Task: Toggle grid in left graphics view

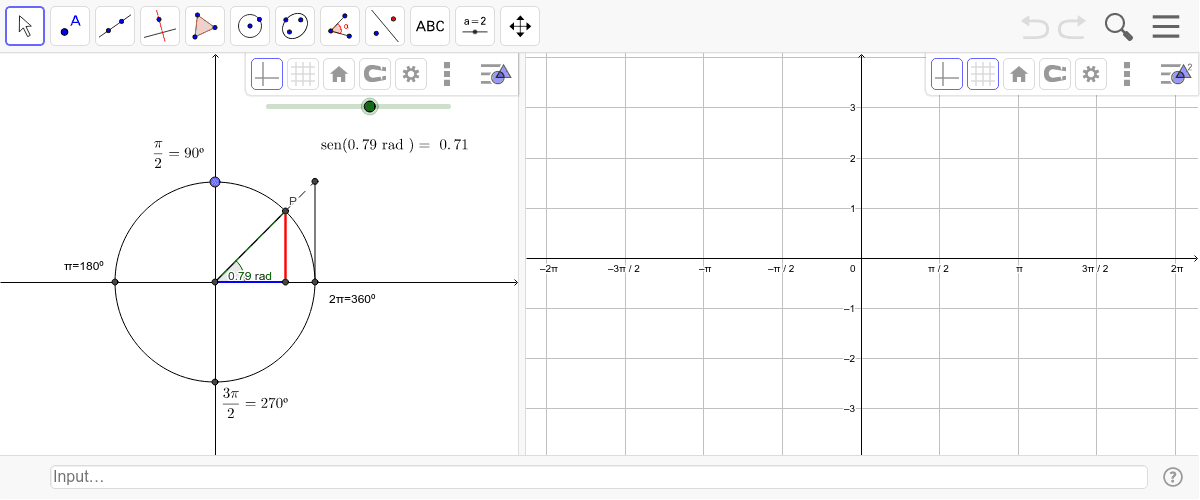Action: [x=303, y=74]
